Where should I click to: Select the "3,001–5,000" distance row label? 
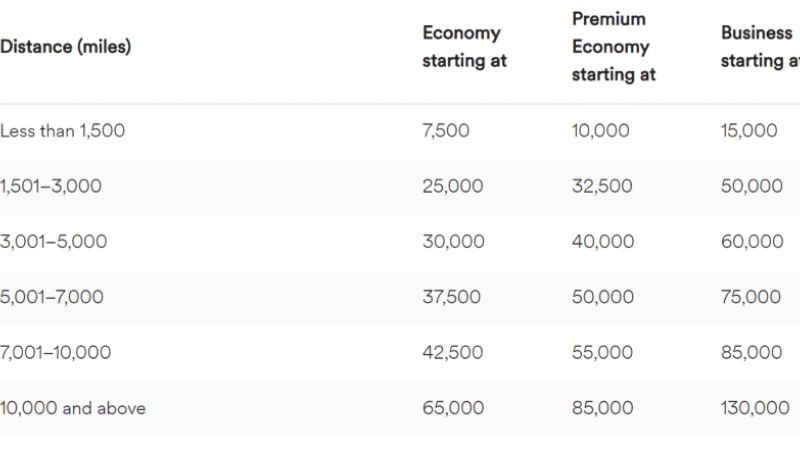click(x=54, y=241)
